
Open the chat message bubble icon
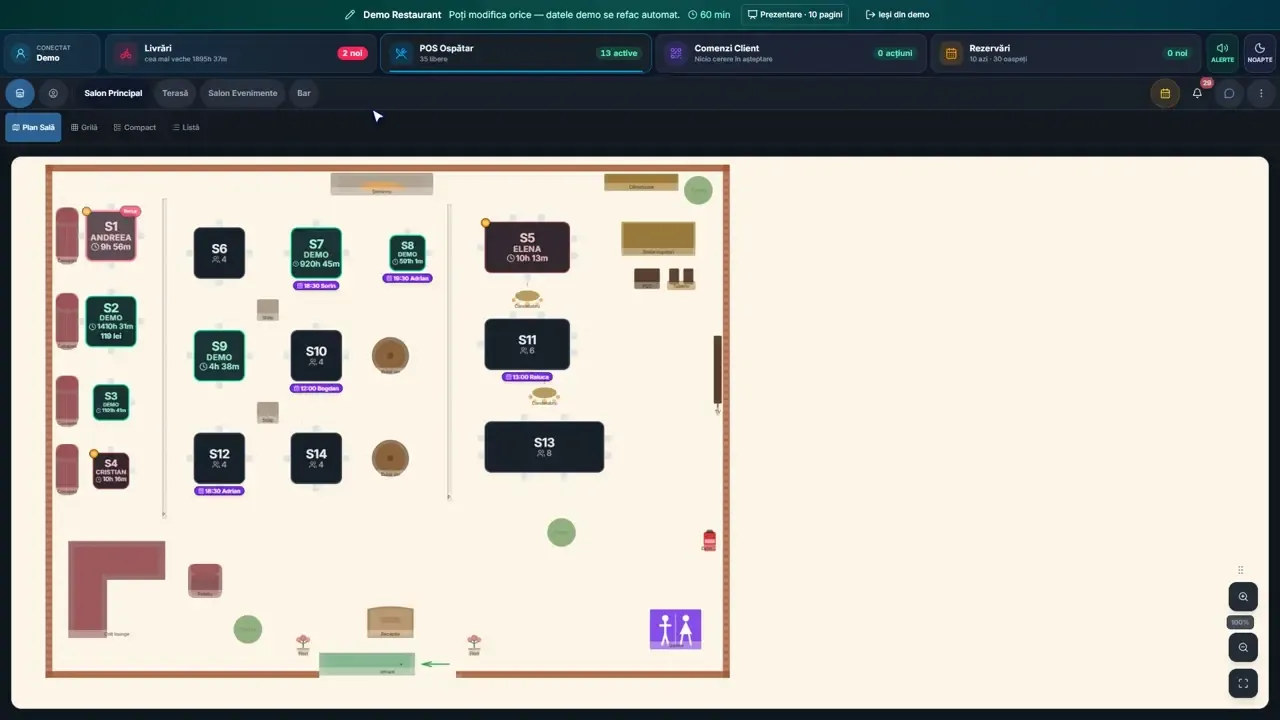click(1229, 93)
